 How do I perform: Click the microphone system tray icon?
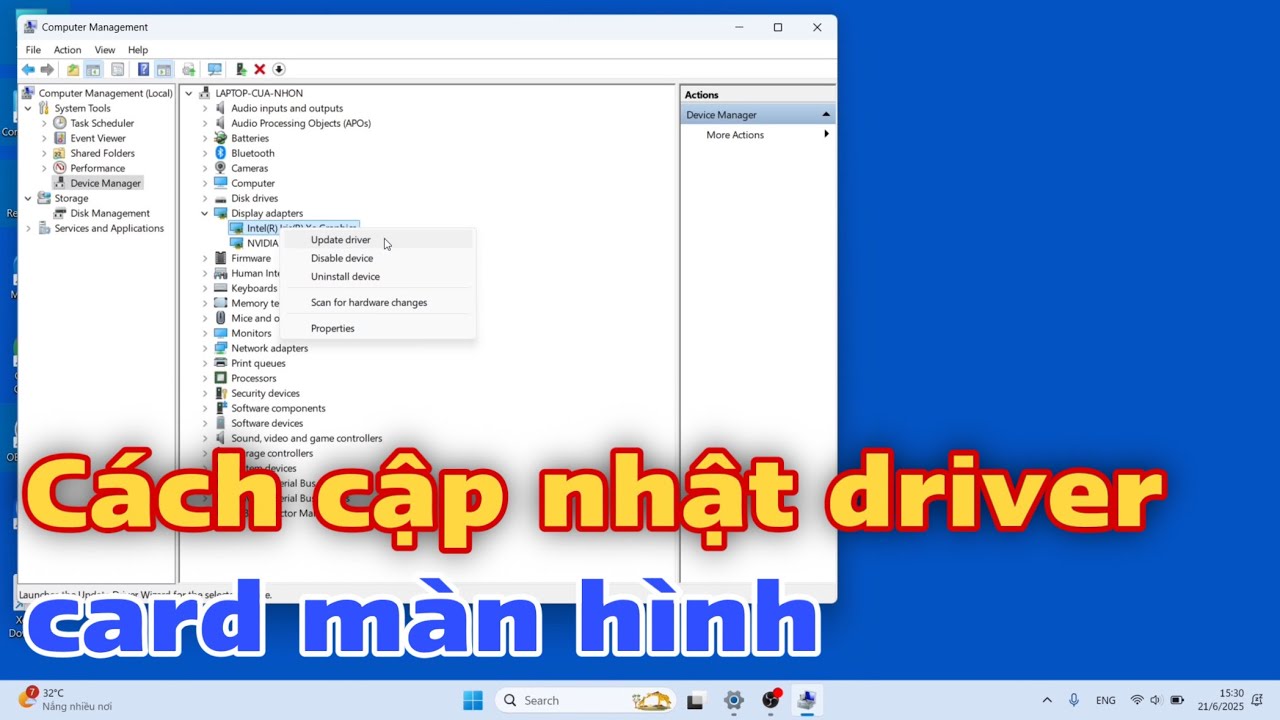[x=1074, y=700]
